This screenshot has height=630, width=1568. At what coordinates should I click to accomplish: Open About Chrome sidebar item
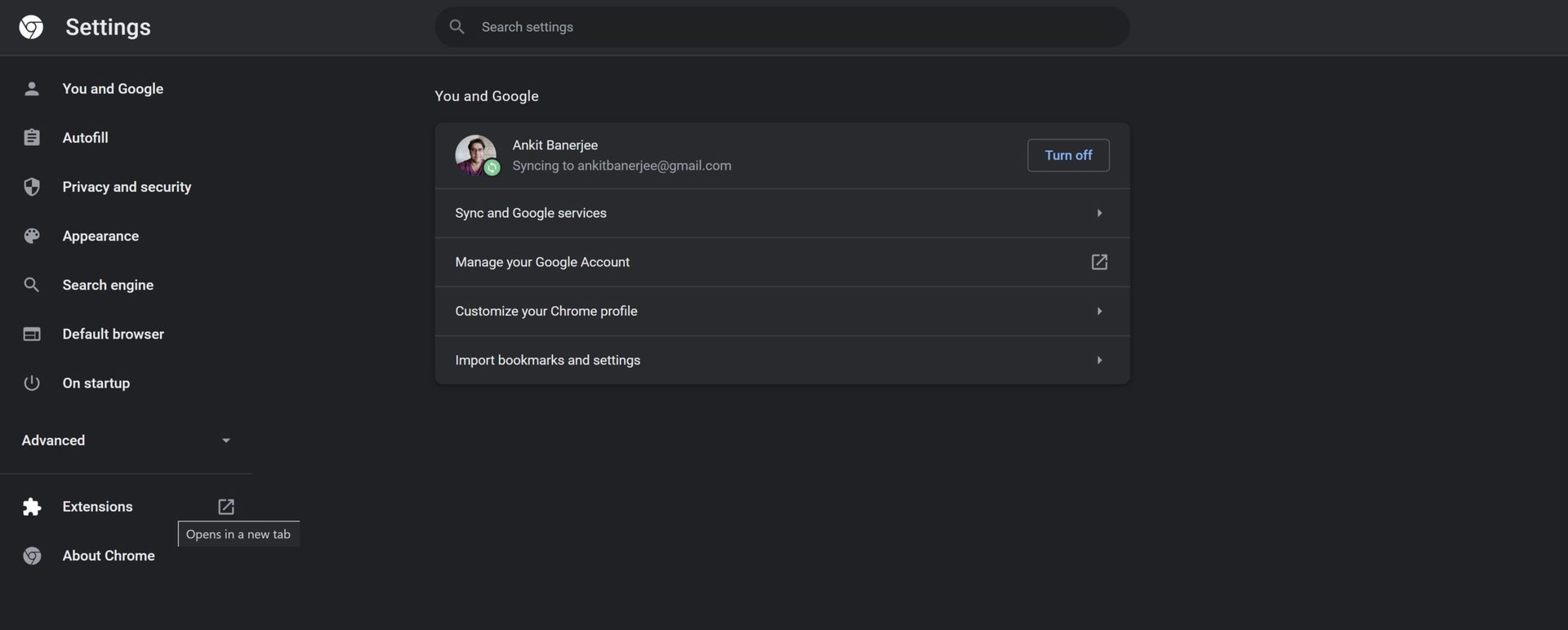coord(109,556)
